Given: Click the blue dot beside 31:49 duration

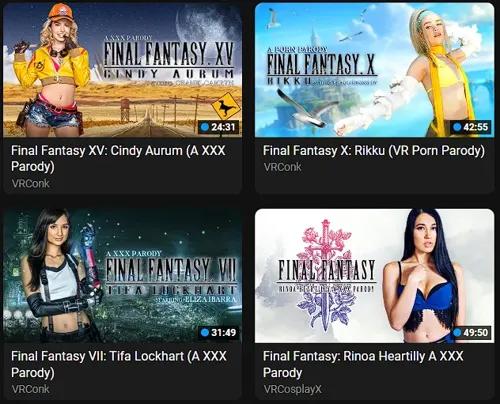Looking at the screenshot, I should point(205,332).
